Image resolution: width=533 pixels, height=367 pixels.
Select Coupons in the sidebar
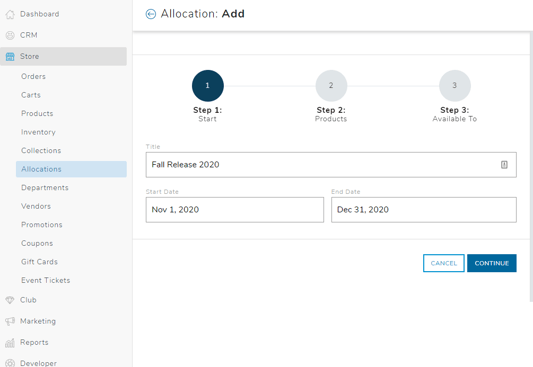coord(37,243)
